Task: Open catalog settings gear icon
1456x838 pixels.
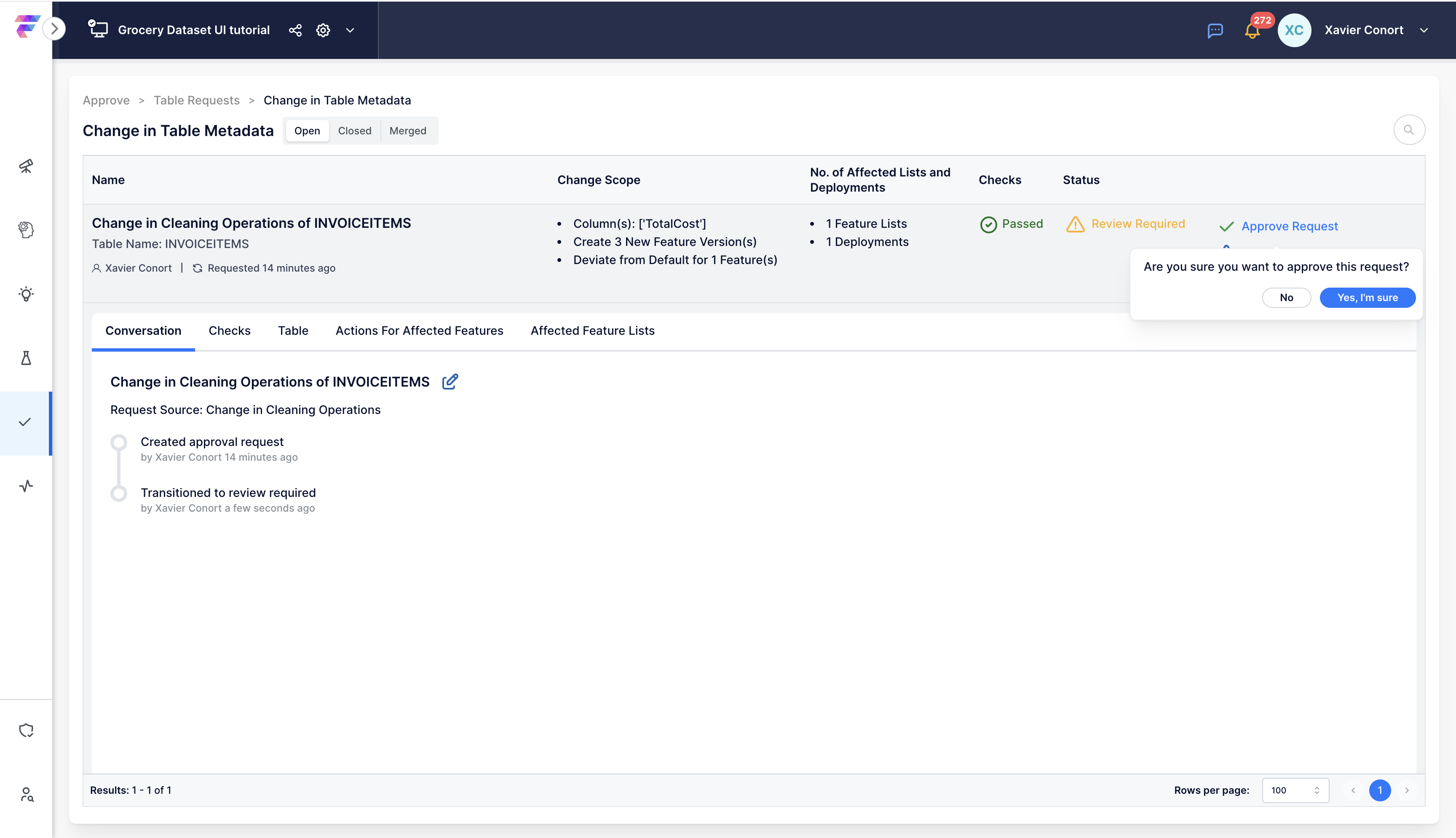Action: click(323, 30)
